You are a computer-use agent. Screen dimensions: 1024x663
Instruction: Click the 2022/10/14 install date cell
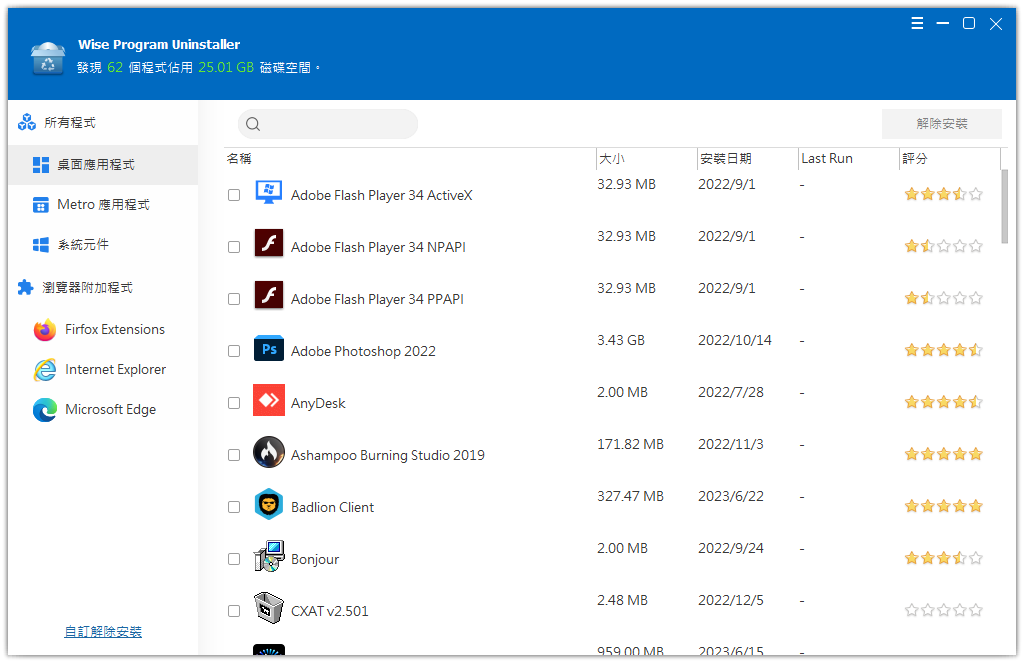click(735, 340)
